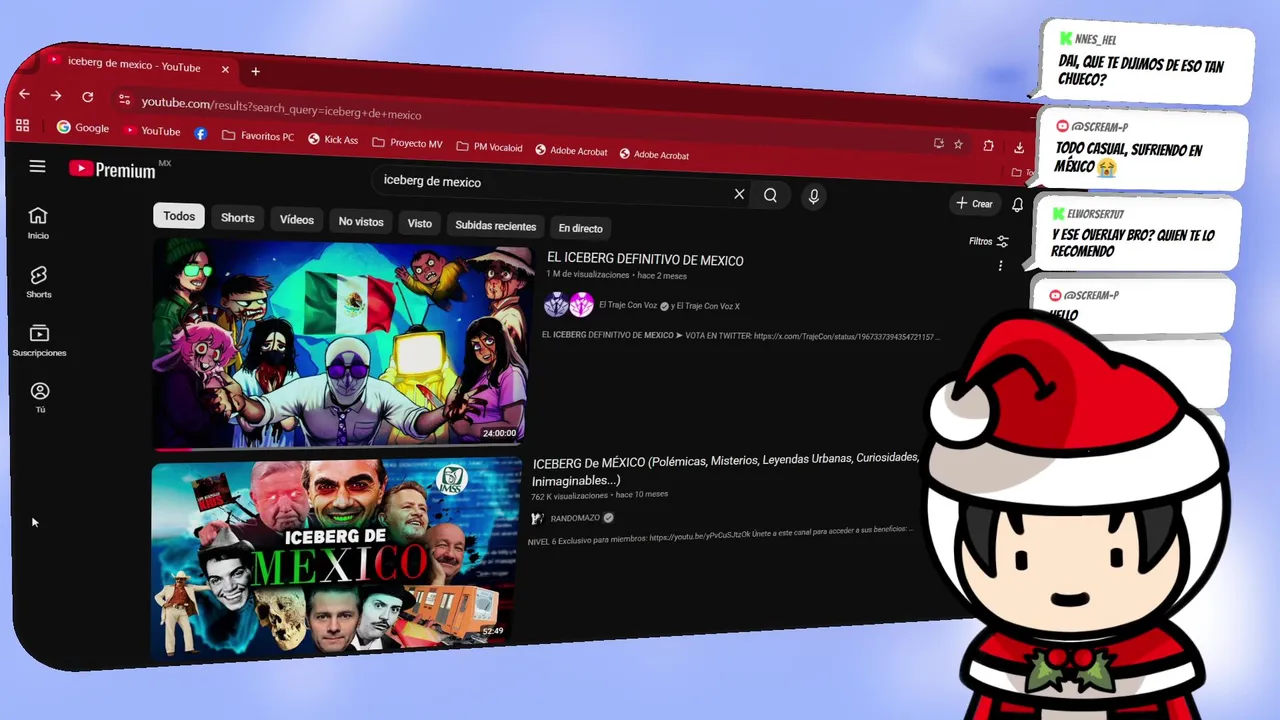
Task: Open Google bookmark
Action: (x=83, y=128)
